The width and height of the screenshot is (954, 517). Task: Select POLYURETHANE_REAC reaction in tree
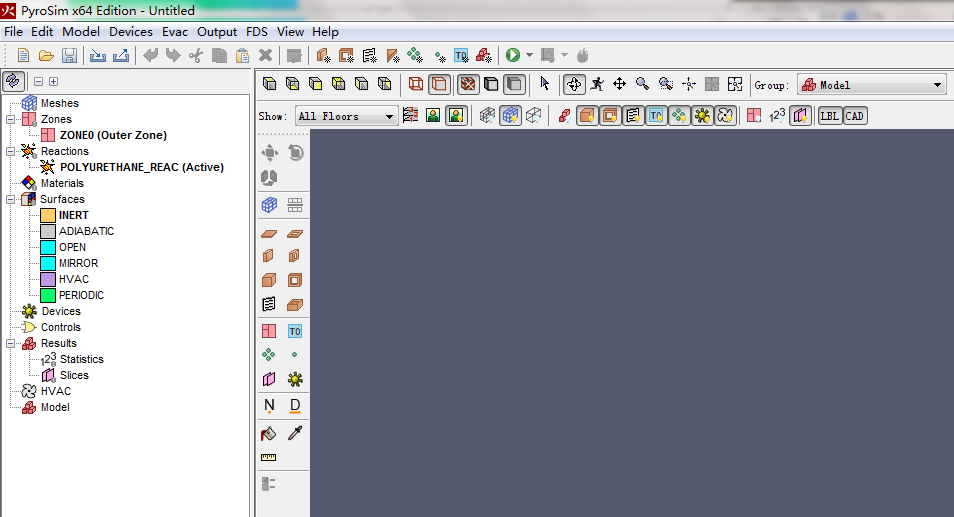coord(141,167)
